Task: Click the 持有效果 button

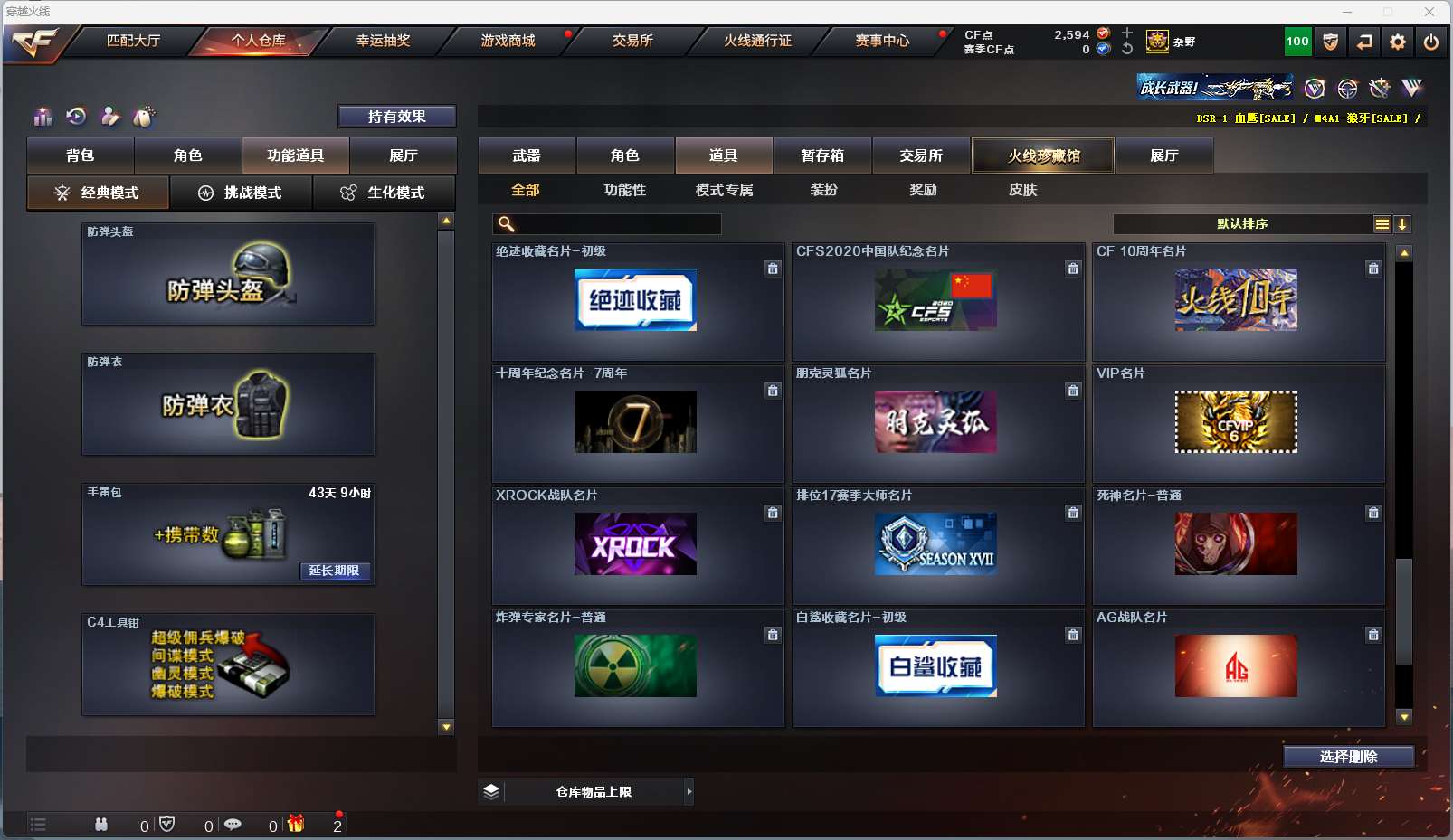Action: (x=397, y=117)
